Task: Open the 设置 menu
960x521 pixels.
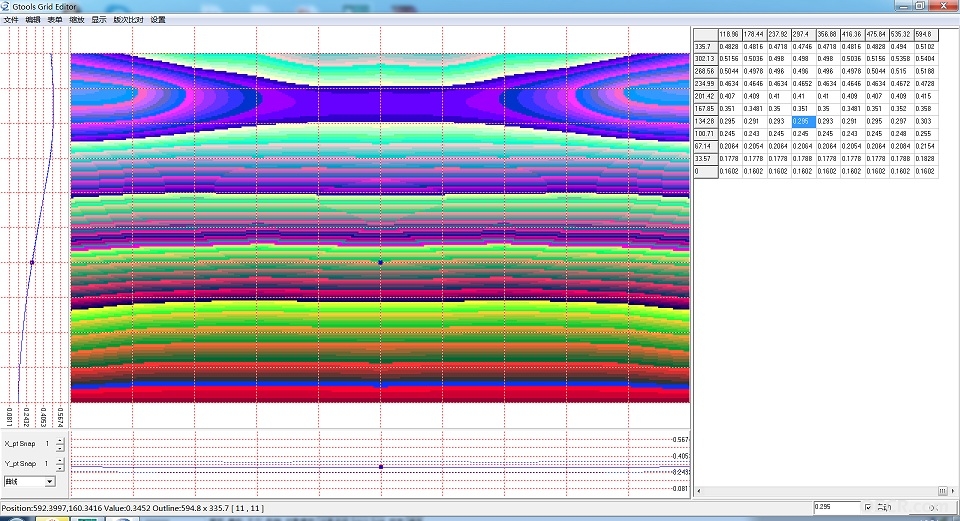Action: point(158,20)
